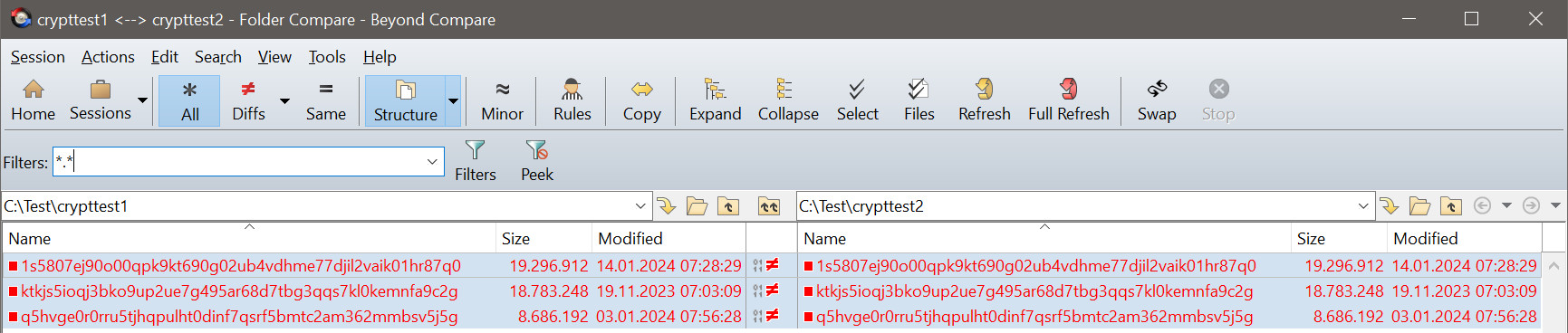1568x333 pixels.
Task: Open the Tools menu
Action: (x=327, y=57)
